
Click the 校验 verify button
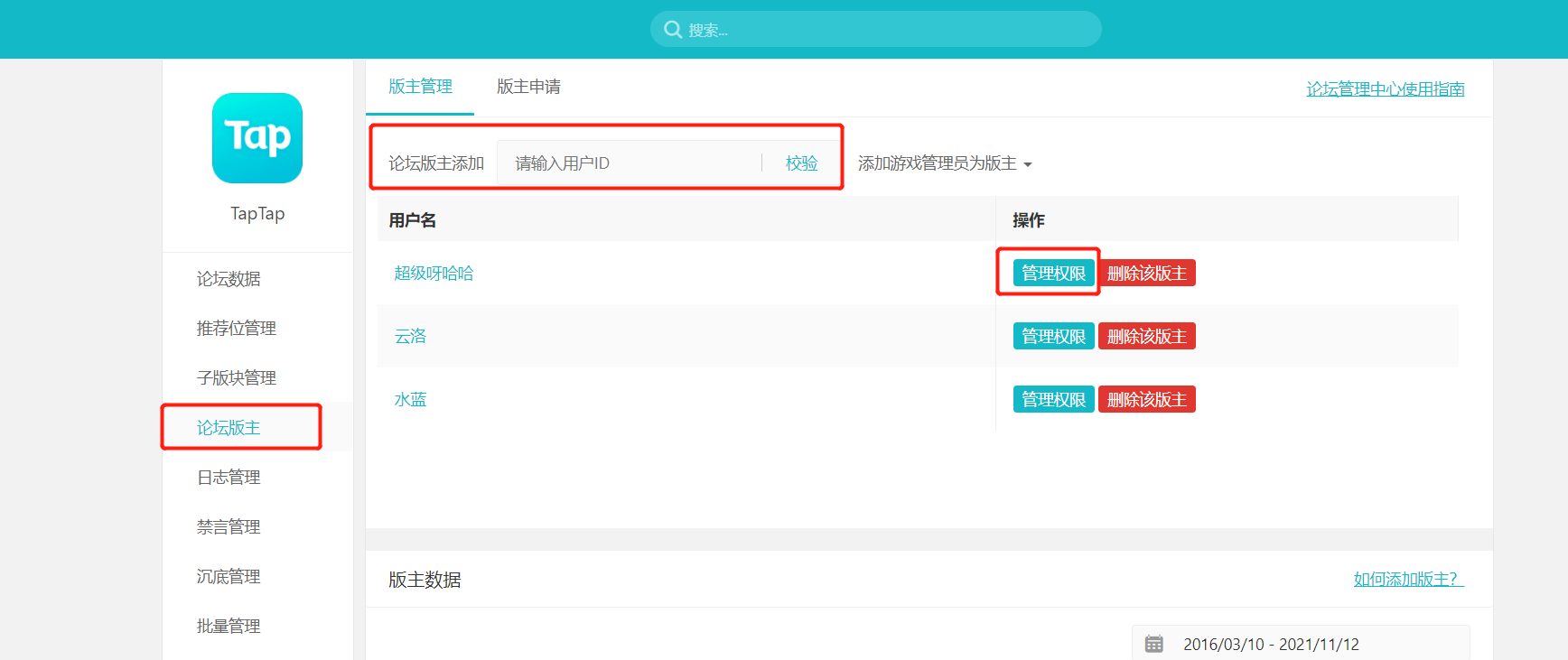click(x=801, y=163)
